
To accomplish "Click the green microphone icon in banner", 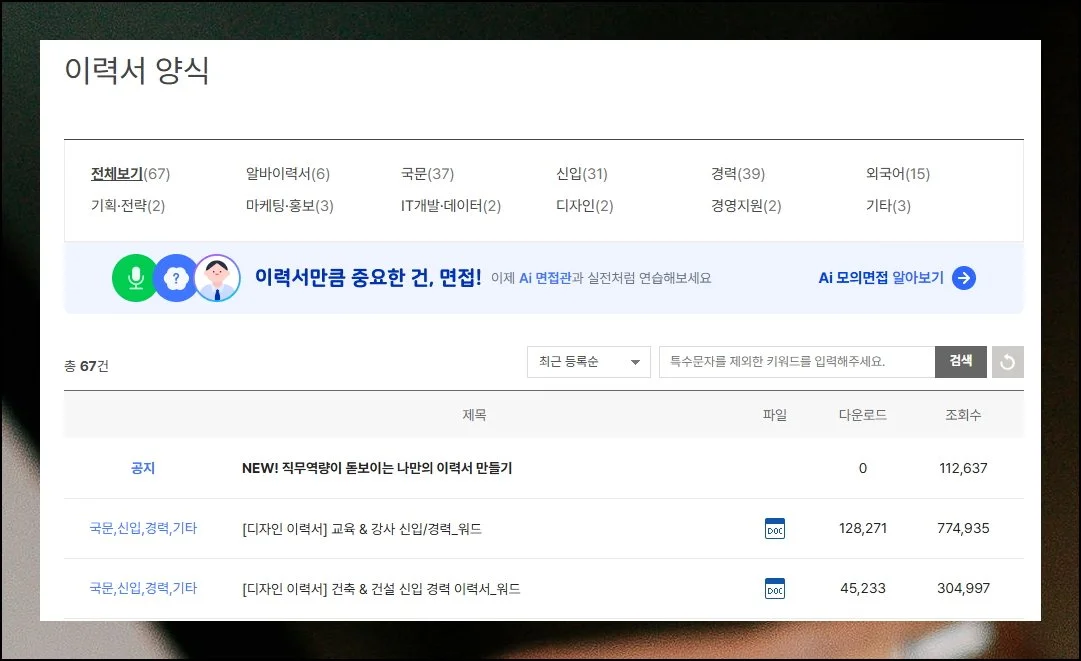I will (135, 278).
